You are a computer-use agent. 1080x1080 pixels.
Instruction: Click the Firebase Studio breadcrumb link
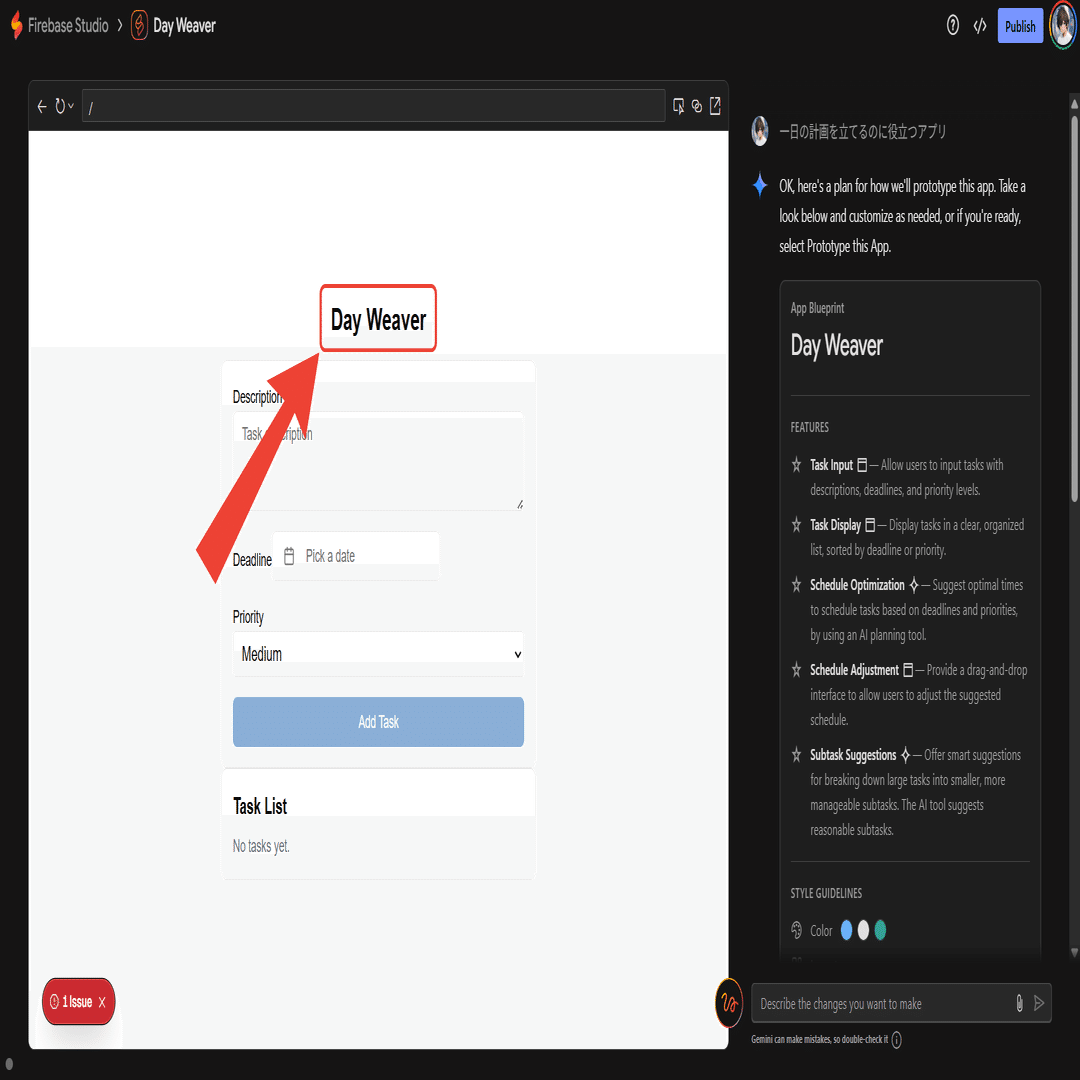tap(68, 25)
